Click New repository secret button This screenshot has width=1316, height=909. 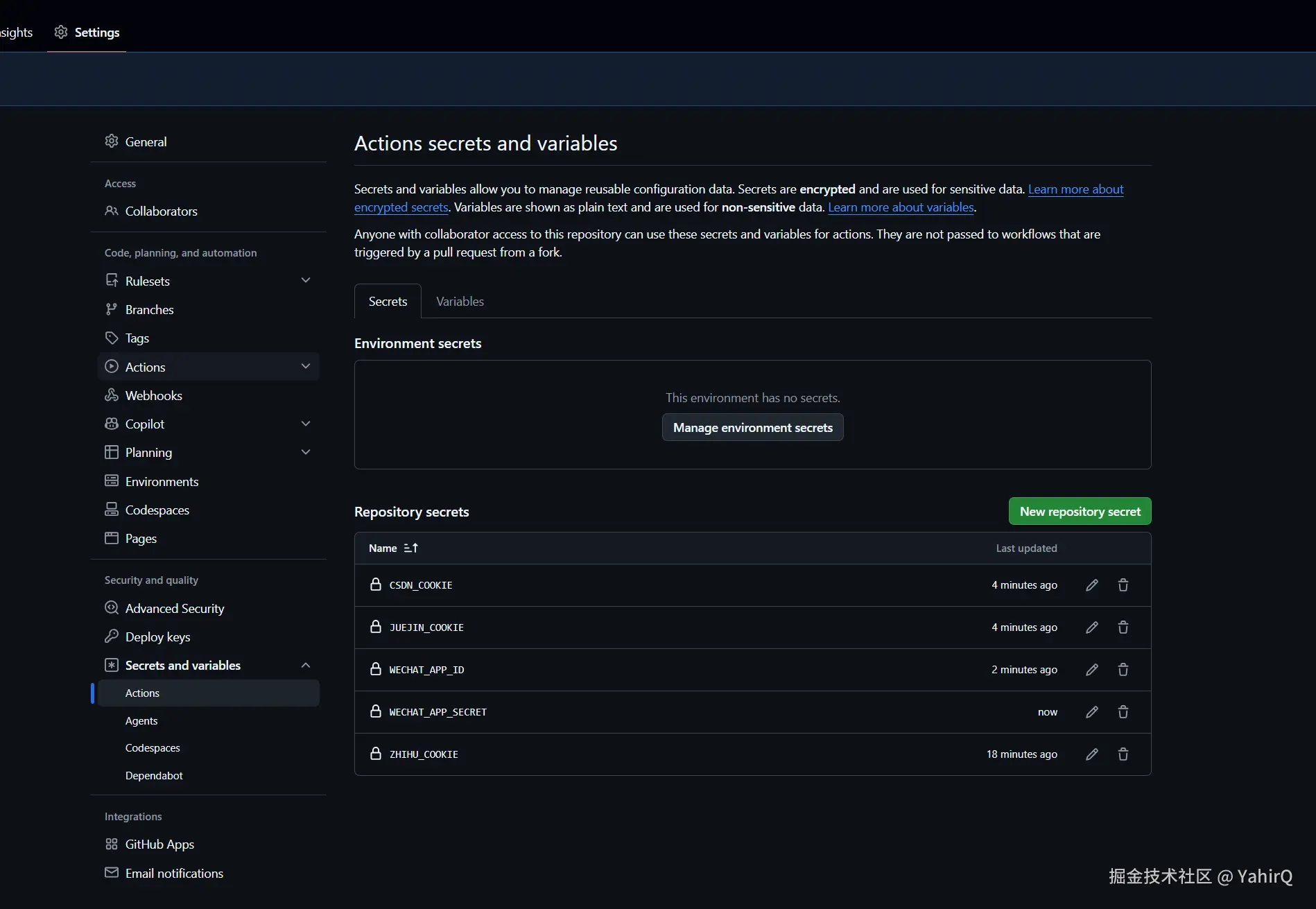click(1080, 511)
